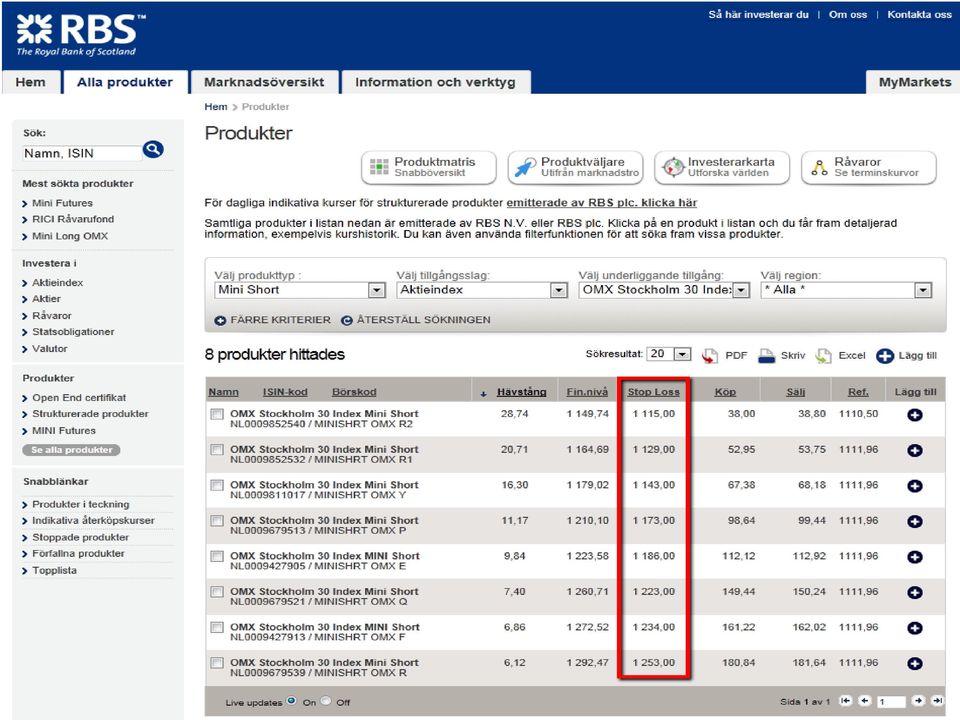
Task: Open emitterade av RBS plc klicka här link
Action: (602, 203)
